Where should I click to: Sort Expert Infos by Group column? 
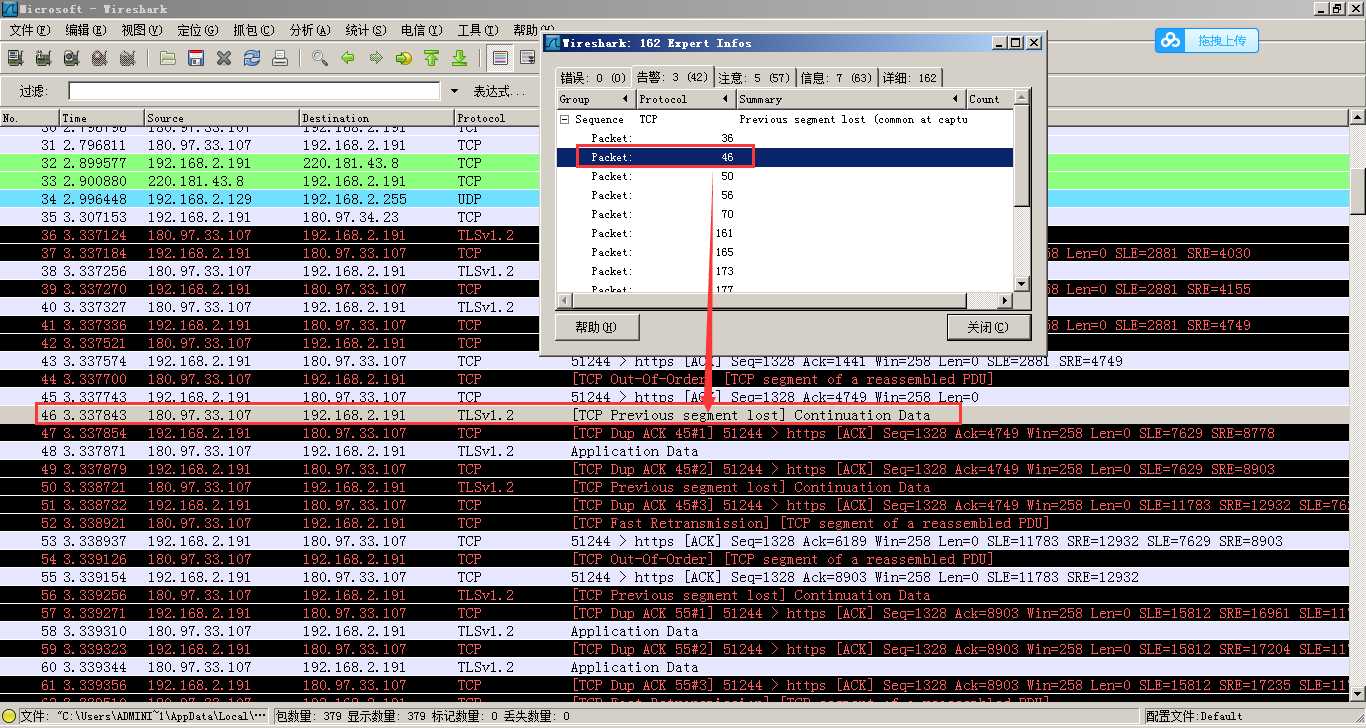click(x=596, y=99)
